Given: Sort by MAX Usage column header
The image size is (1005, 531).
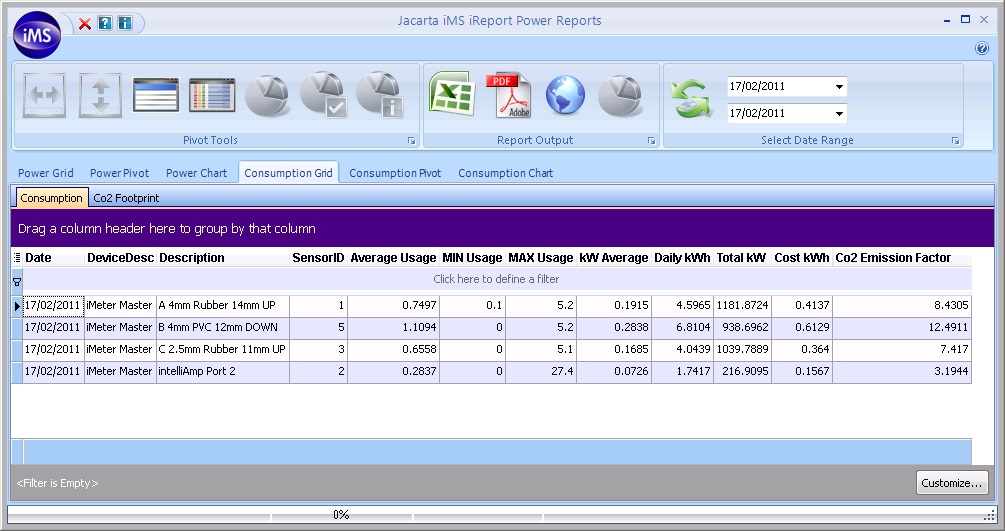Looking at the screenshot, I should click(x=541, y=258).
